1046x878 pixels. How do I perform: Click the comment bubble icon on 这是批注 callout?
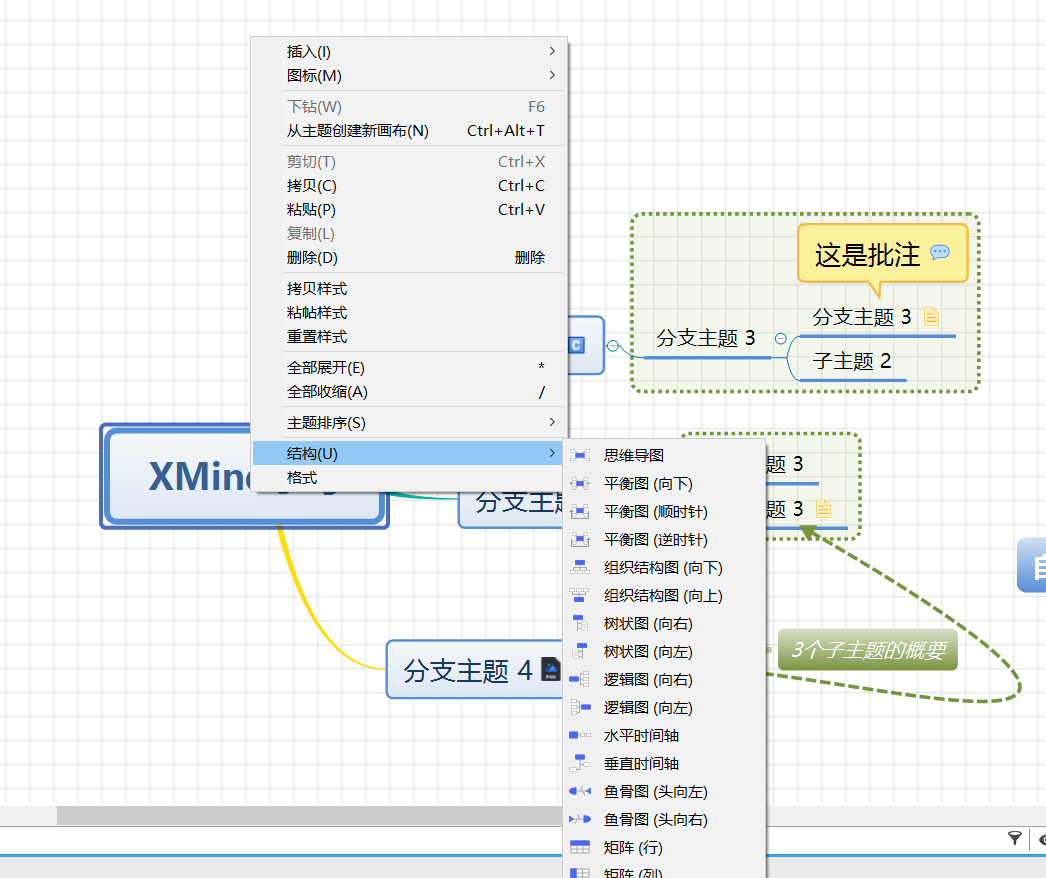(938, 254)
